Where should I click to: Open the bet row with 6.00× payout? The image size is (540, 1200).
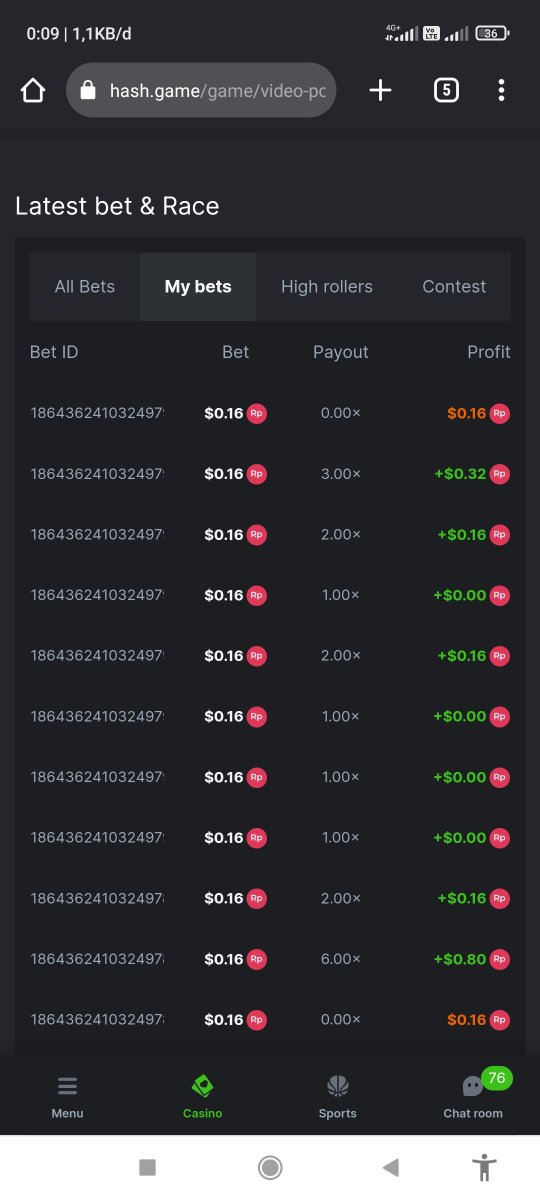click(x=270, y=959)
